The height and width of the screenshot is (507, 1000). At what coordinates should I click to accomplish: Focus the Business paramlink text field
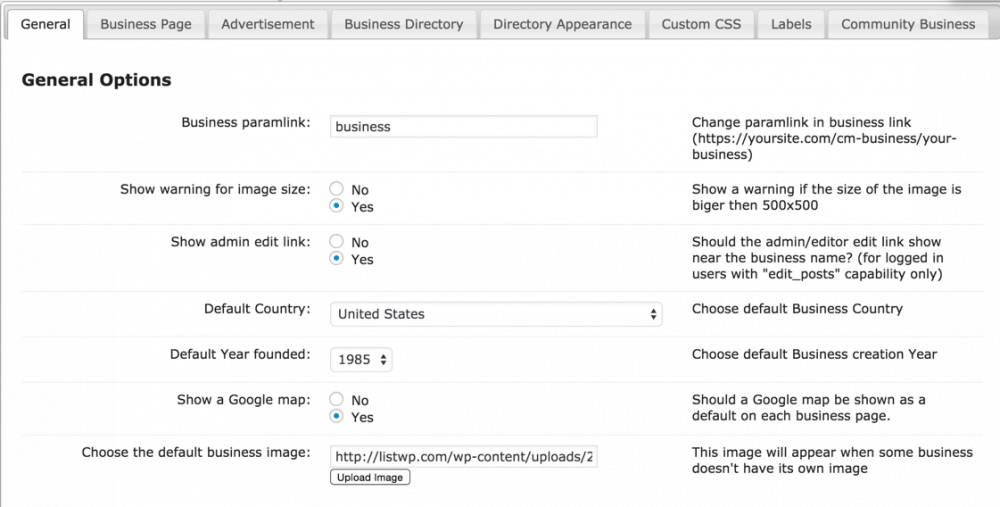pyautogui.click(x=463, y=127)
